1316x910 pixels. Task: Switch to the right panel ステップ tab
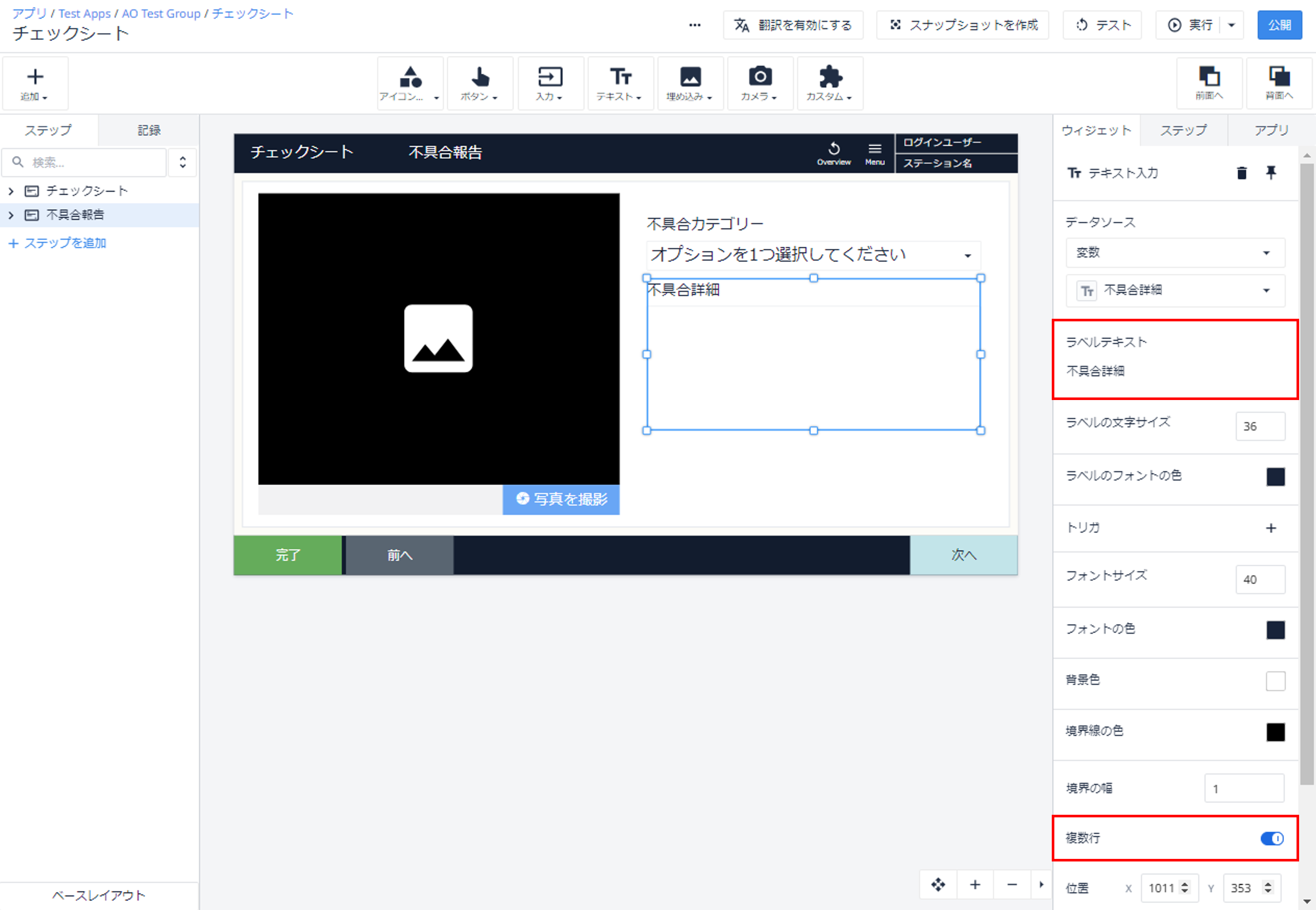pyautogui.click(x=1183, y=130)
